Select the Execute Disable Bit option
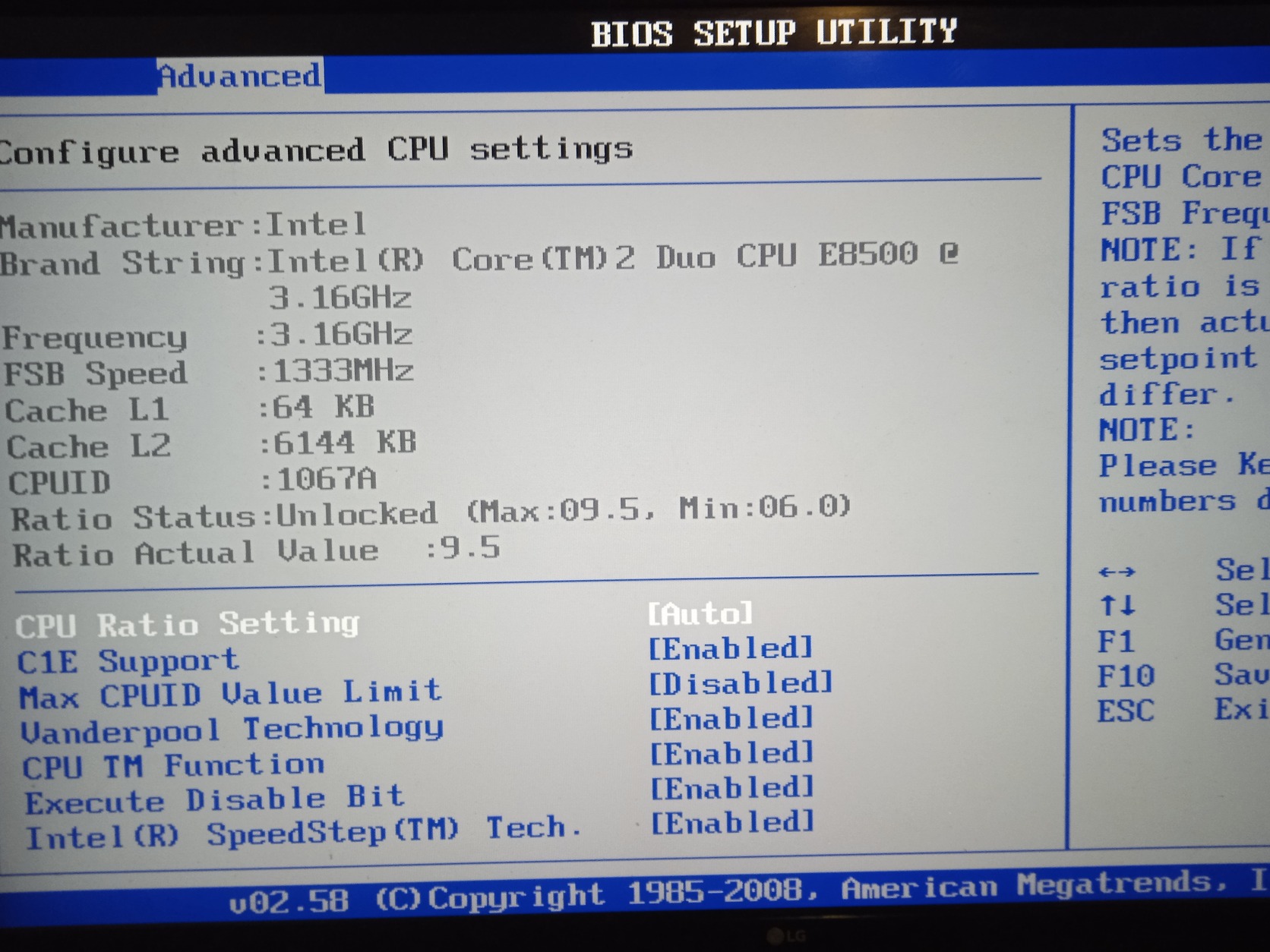Image resolution: width=1270 pixels, height=952 pixels. pos(214,800)
